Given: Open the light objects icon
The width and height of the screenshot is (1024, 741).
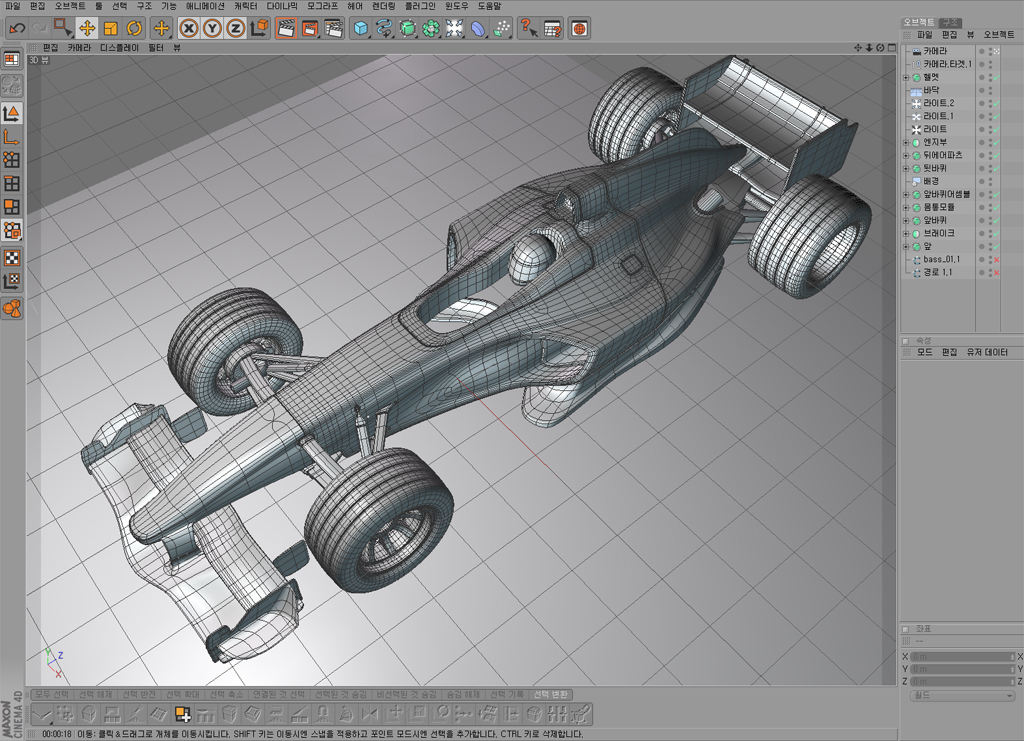Looking at the screenshot, I should [455, 28].
